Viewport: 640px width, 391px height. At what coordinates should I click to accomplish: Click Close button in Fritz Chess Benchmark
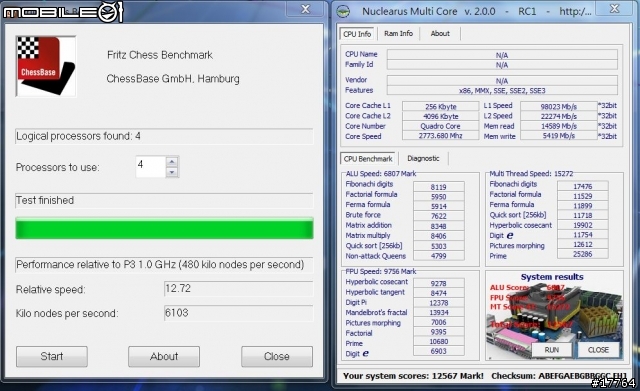(x=277, y=356)
